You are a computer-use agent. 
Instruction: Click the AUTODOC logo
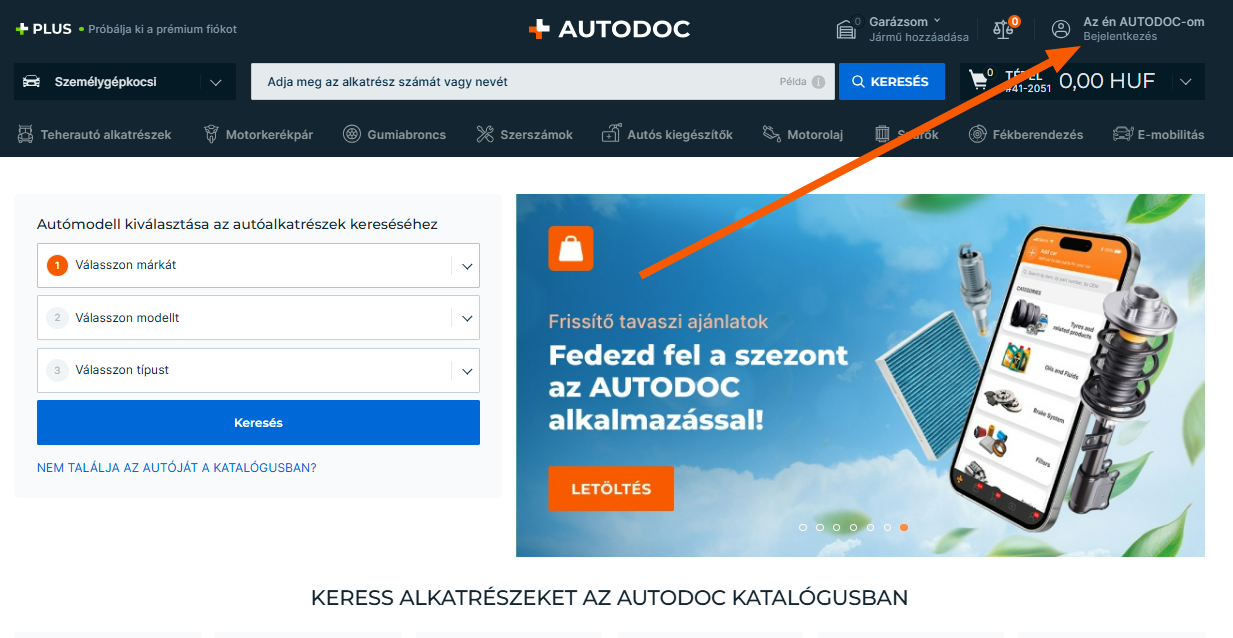pos(609,29)
